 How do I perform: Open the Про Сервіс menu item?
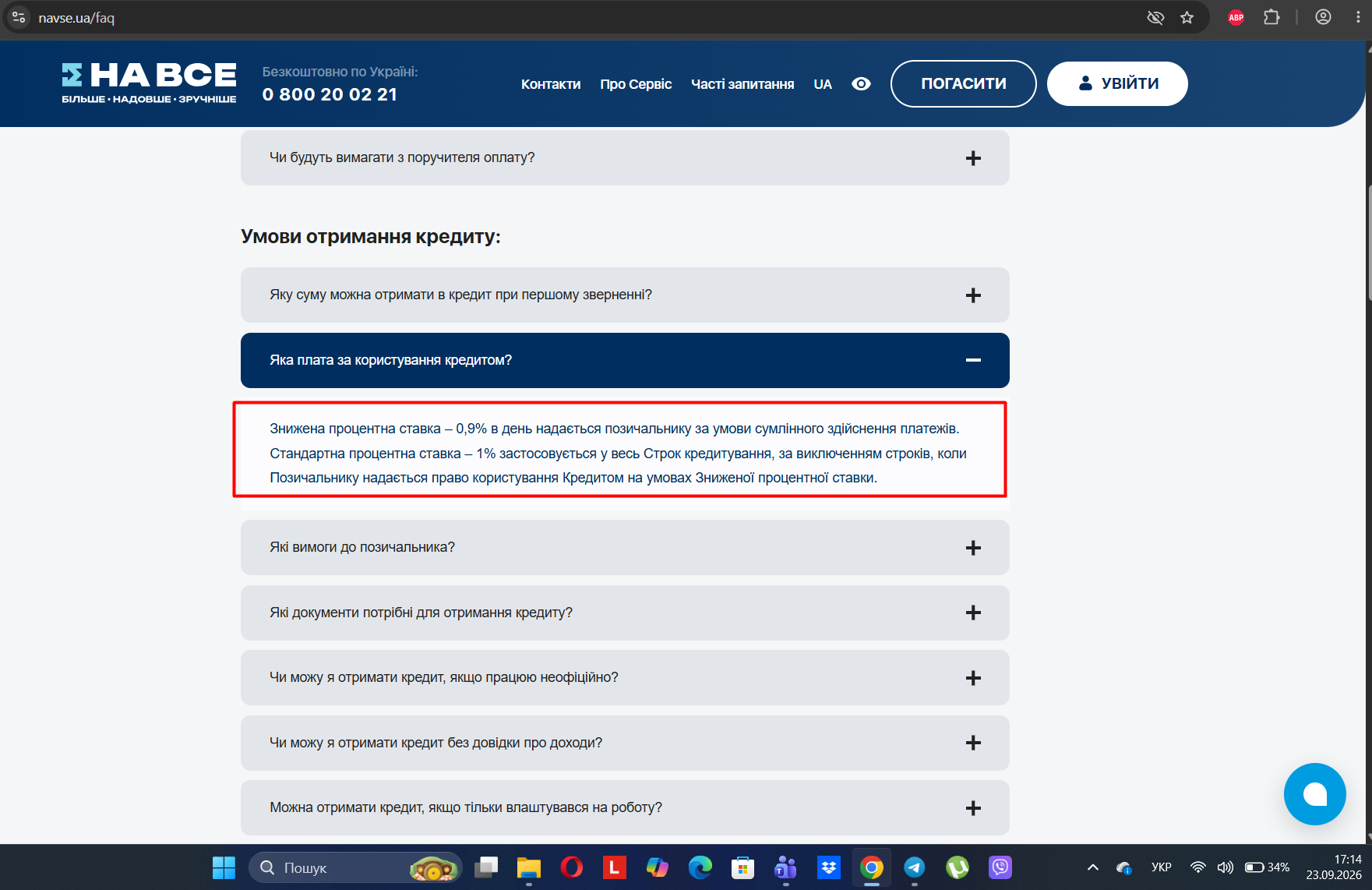coord(636,84)
